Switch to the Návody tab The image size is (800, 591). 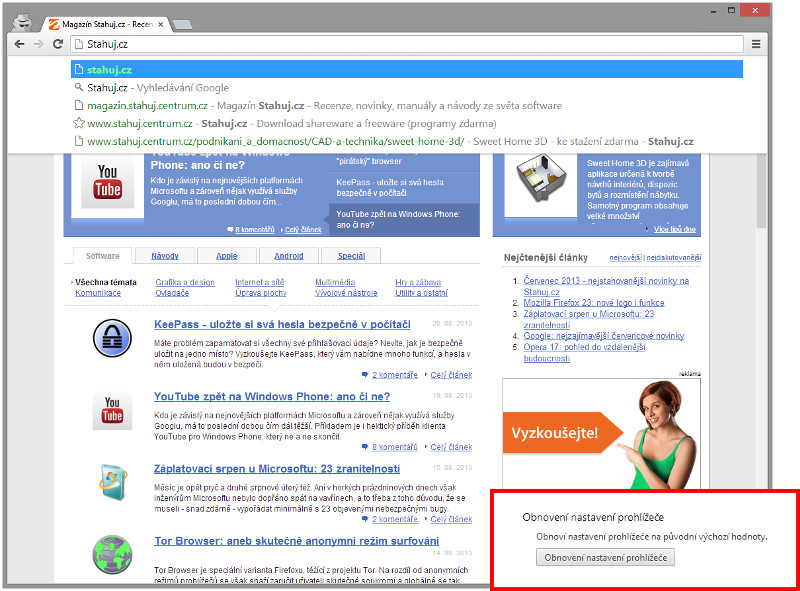(x=165, y=256)
